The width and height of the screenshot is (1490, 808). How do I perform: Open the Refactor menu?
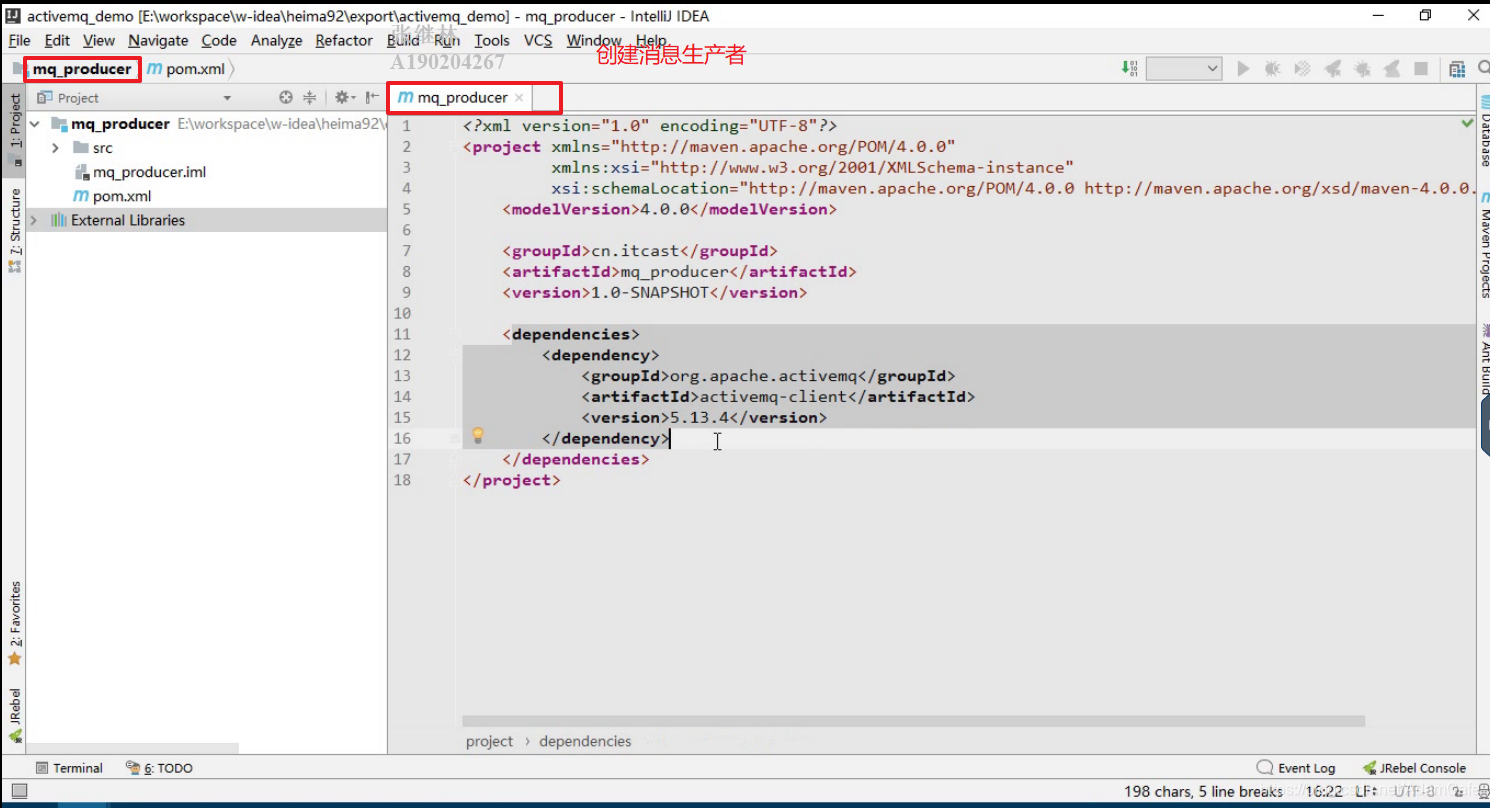344,40
